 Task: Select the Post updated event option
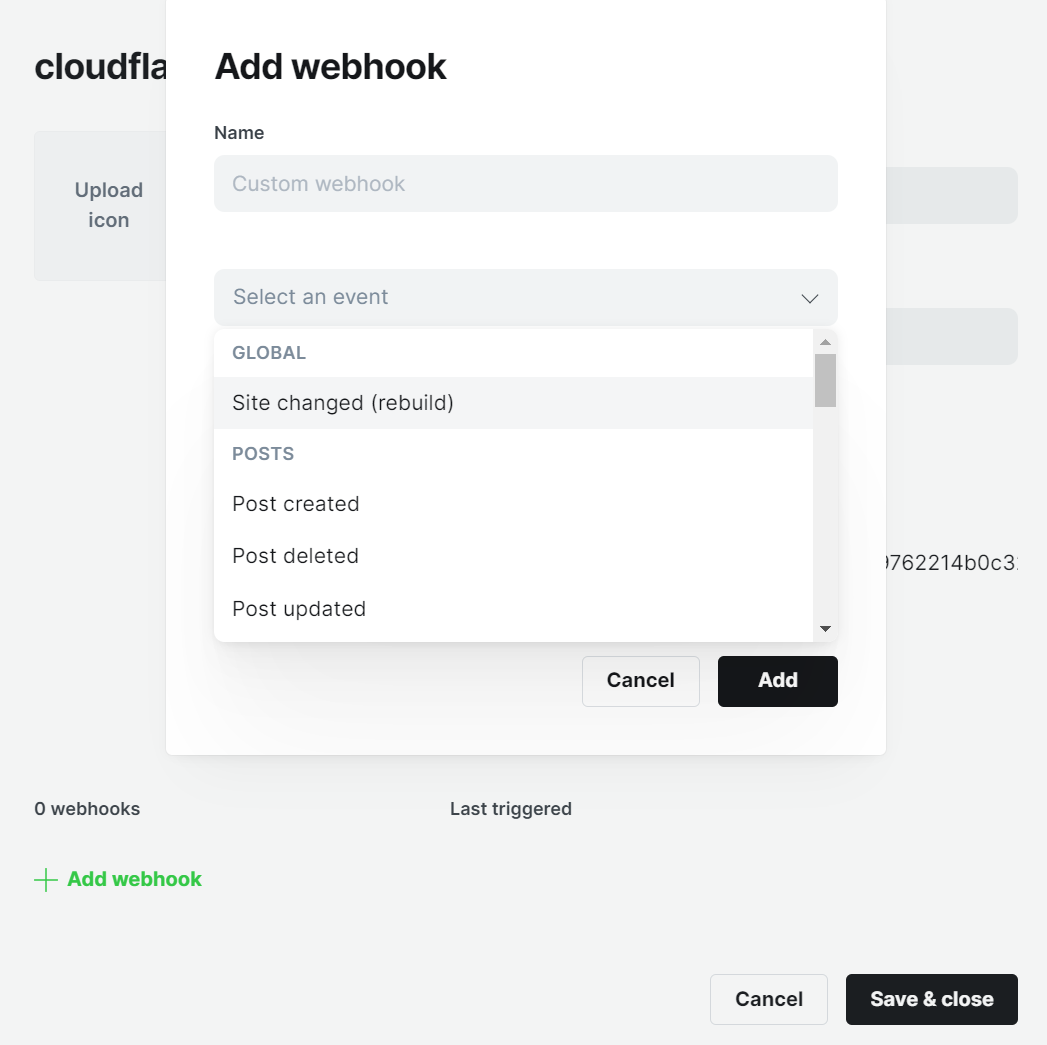click(299, 609)
